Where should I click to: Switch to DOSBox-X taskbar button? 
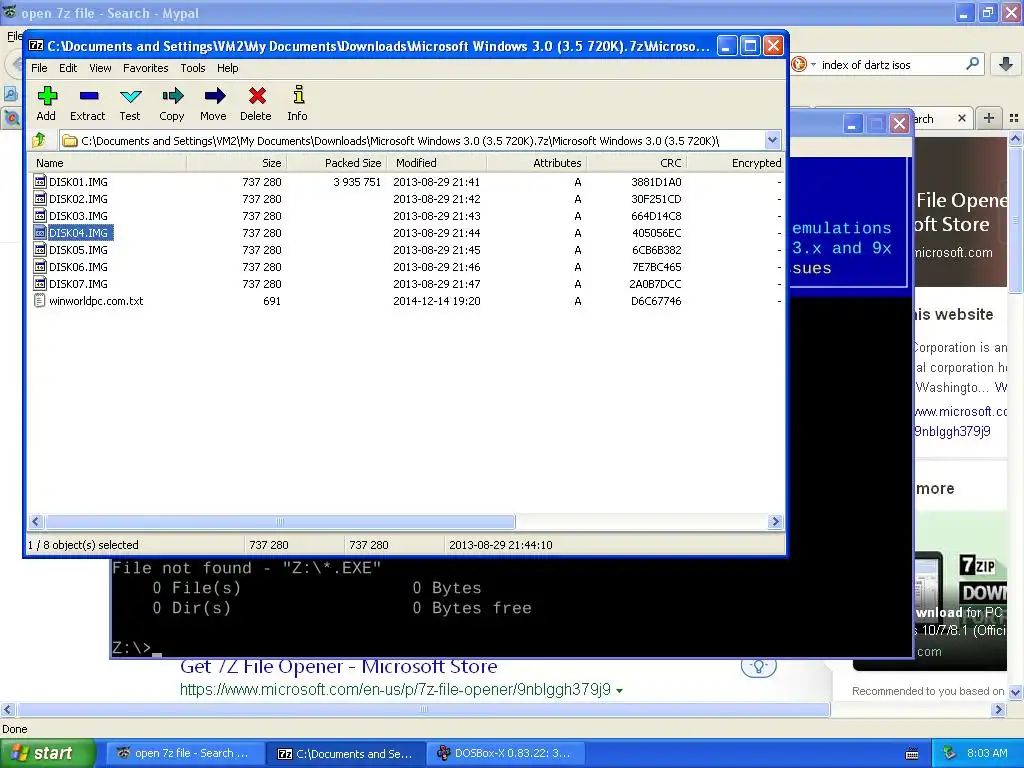click(504, 753)
